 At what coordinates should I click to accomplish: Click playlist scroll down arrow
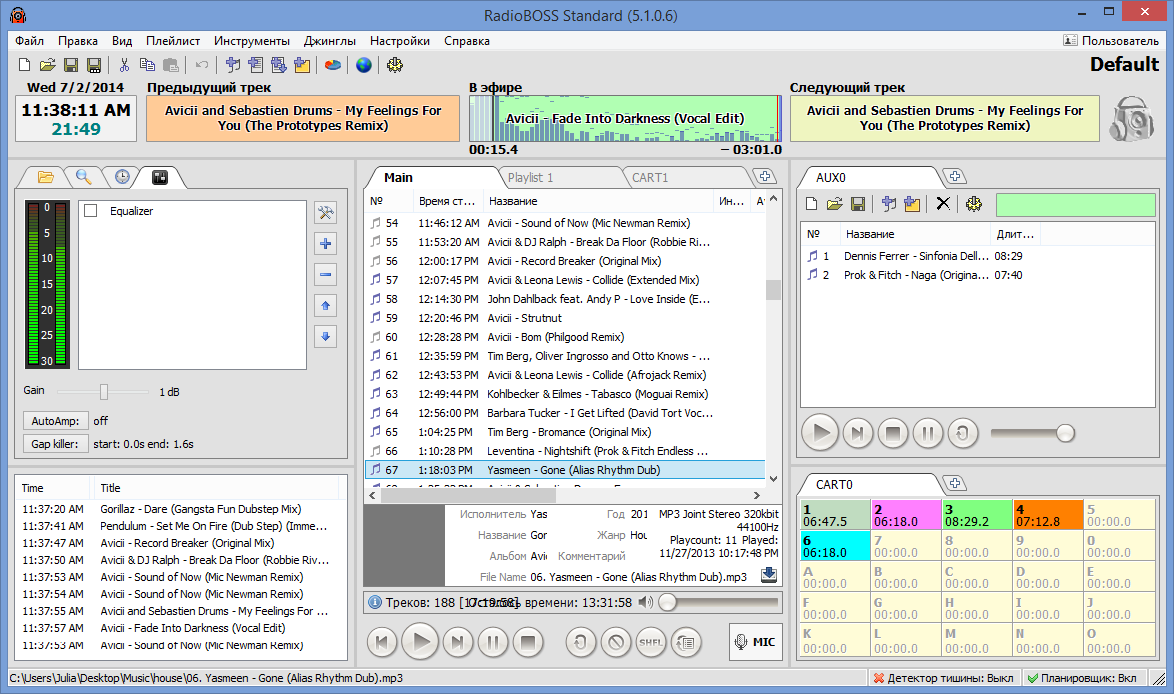(773, 479)
